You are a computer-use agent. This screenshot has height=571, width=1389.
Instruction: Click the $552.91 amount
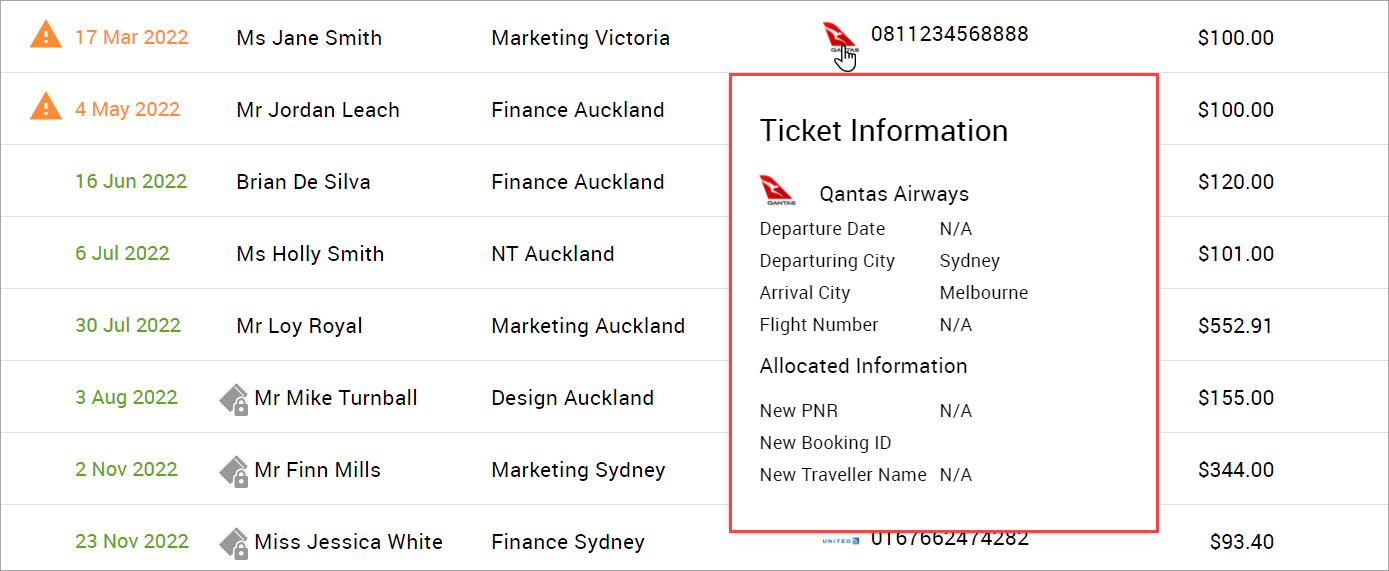(1235, 326)
